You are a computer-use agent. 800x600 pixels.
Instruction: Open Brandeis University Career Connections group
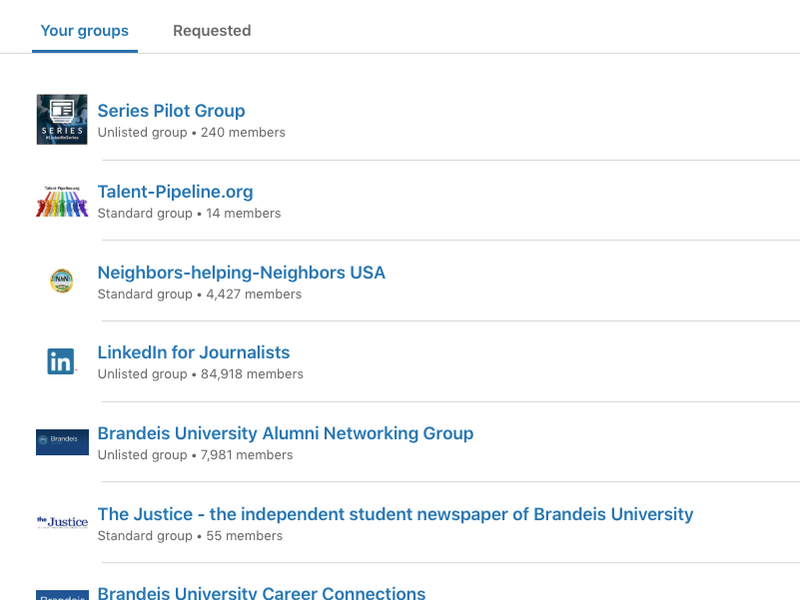(261, 593)
